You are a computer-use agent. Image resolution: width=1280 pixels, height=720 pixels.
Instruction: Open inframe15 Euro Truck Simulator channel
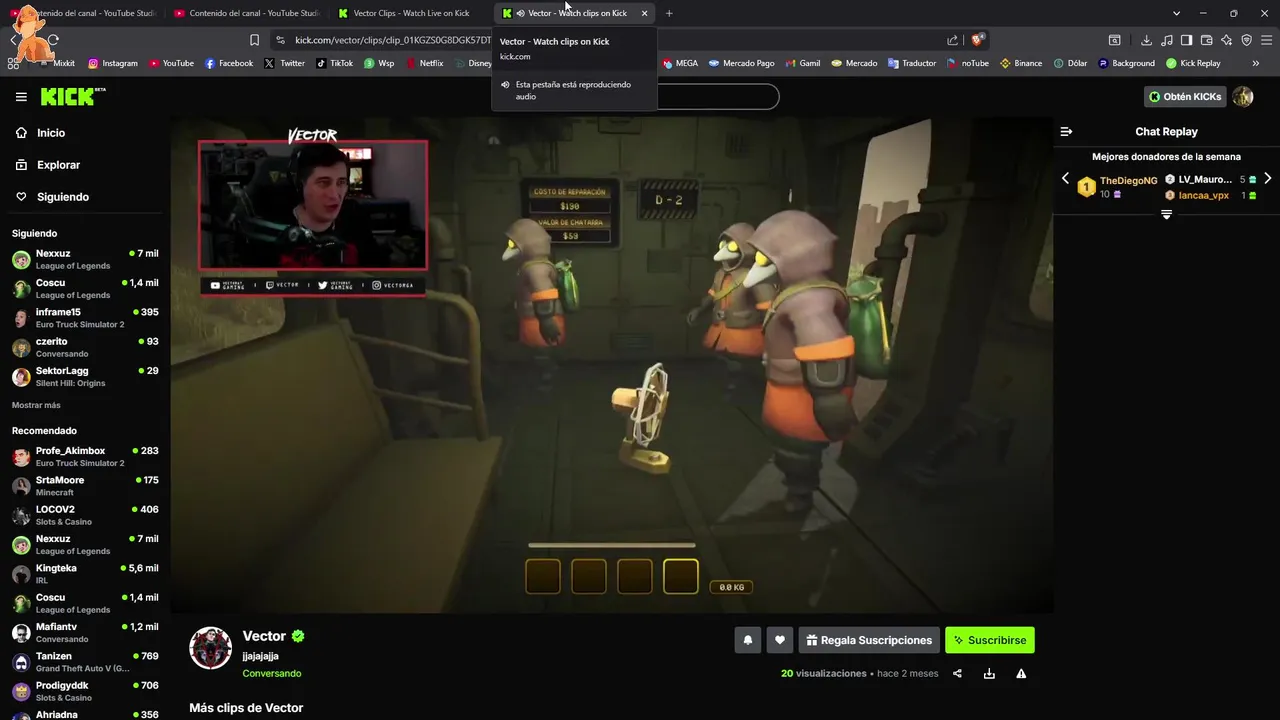coord(85,318)
